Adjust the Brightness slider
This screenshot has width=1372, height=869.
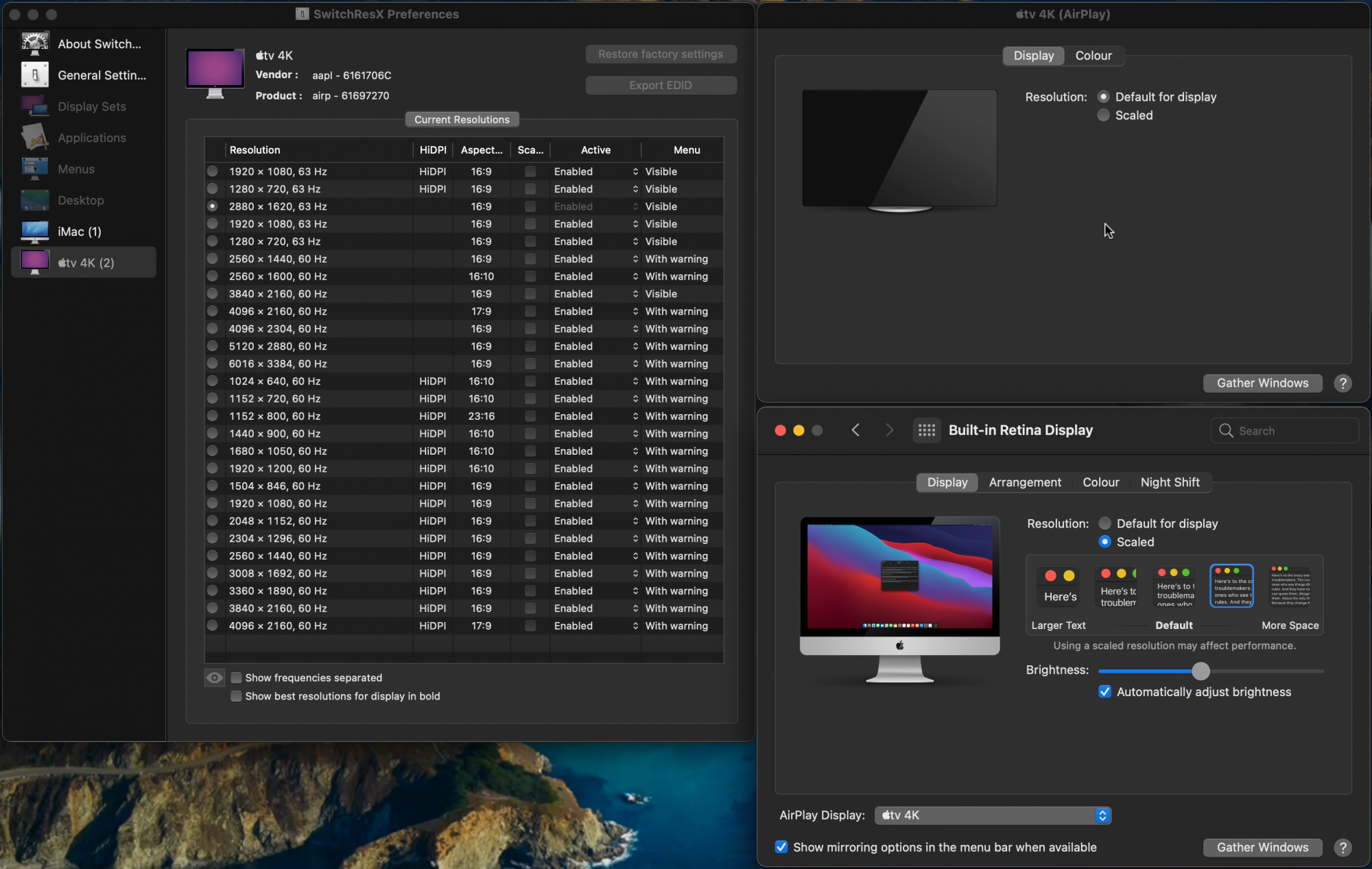[x=1200, y=671]
